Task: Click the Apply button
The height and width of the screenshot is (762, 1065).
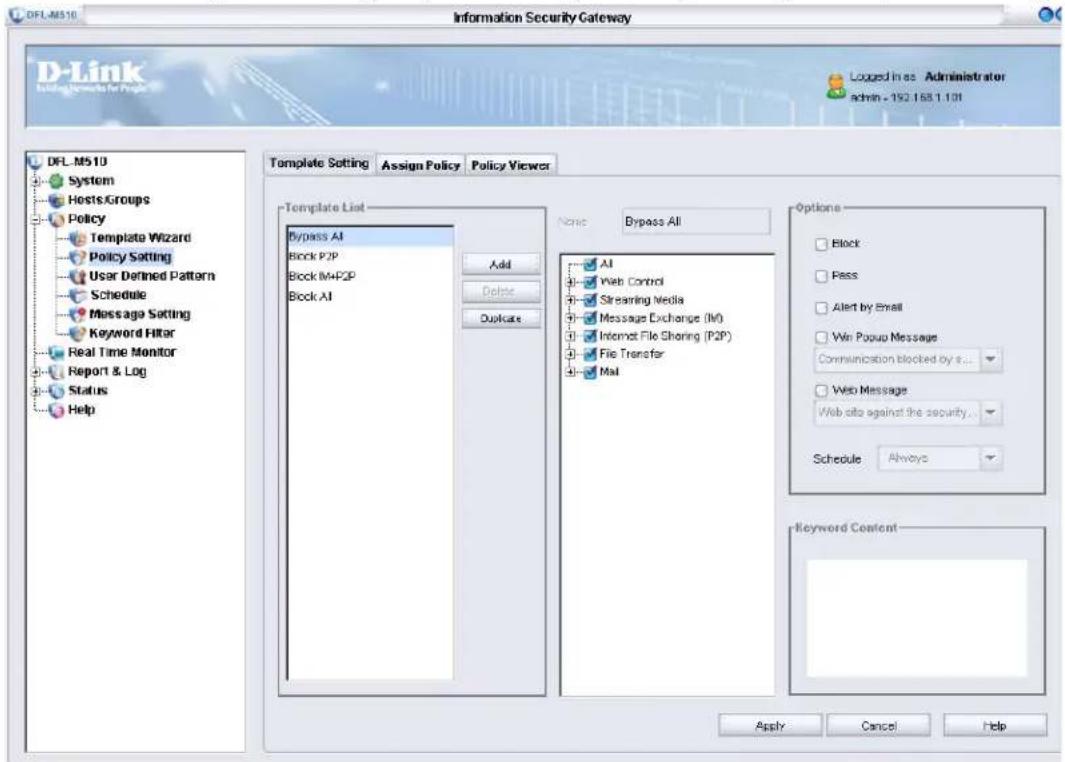Action: coord(770,726)
